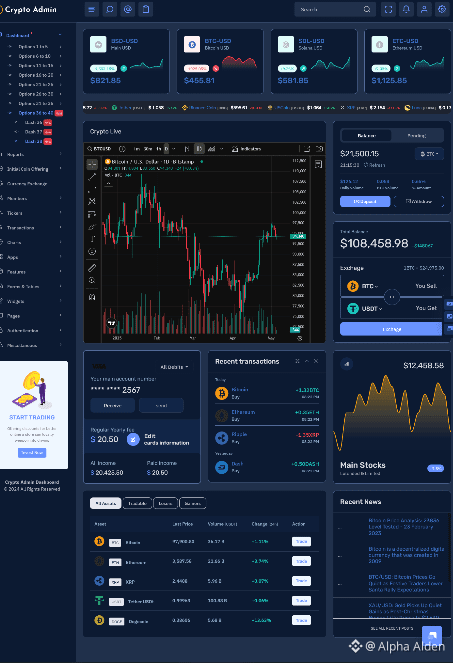
Task: Collapse the Recent transactions panel
Action: coord(307,361)
